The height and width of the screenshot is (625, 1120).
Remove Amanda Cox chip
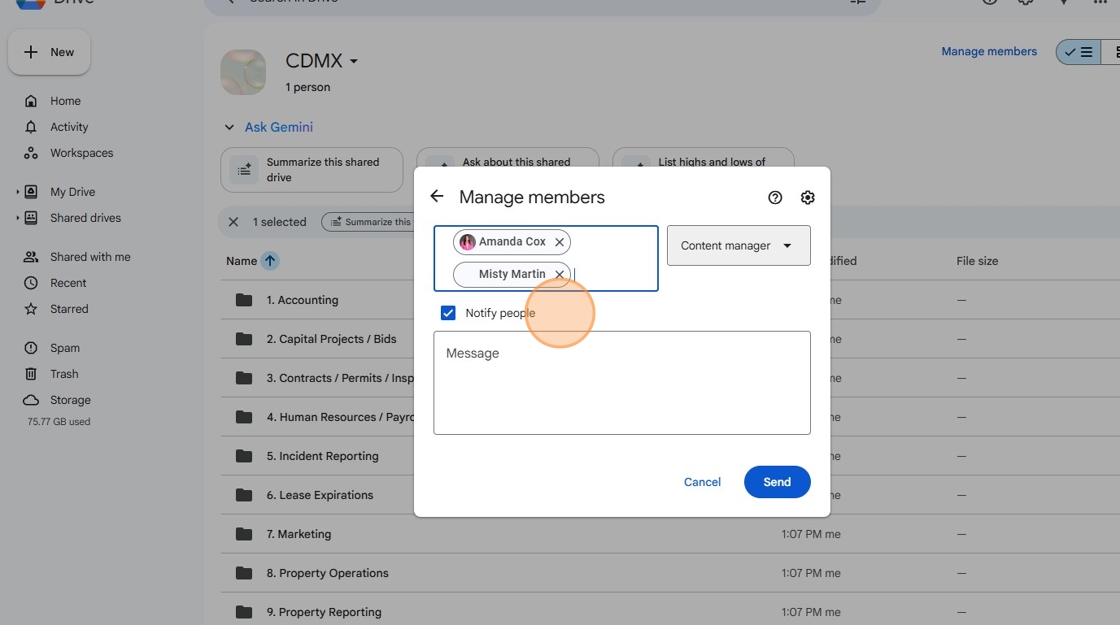coord(559,242)
